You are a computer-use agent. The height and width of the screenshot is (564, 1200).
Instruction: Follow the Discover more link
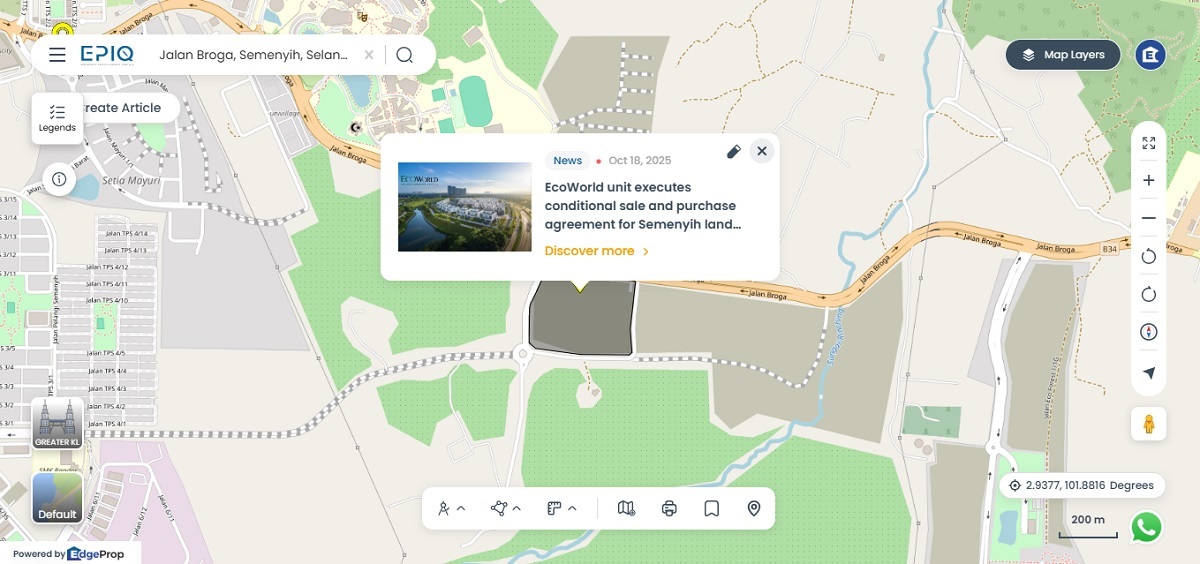(597, 251)
